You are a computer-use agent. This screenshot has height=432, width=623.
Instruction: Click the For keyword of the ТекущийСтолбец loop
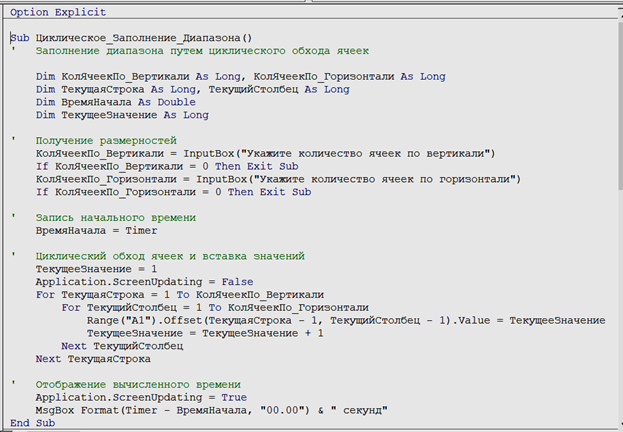(x=71, y=308)
